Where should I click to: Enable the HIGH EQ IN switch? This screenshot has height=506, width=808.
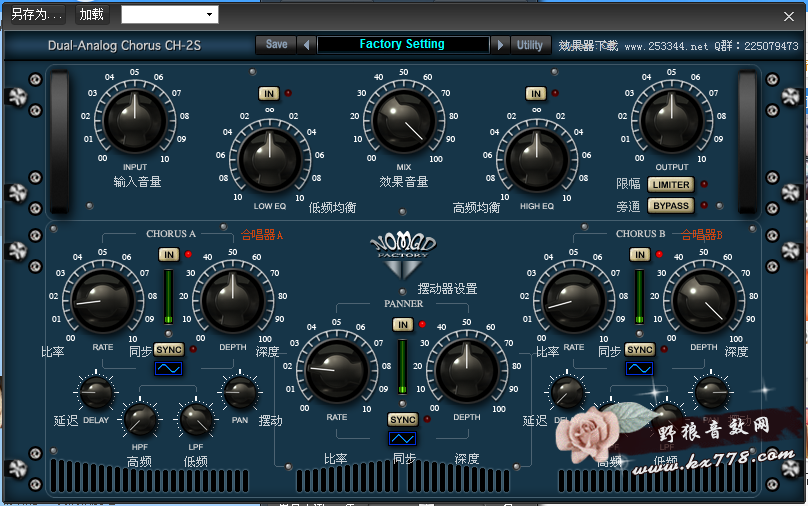click(536, 94)
